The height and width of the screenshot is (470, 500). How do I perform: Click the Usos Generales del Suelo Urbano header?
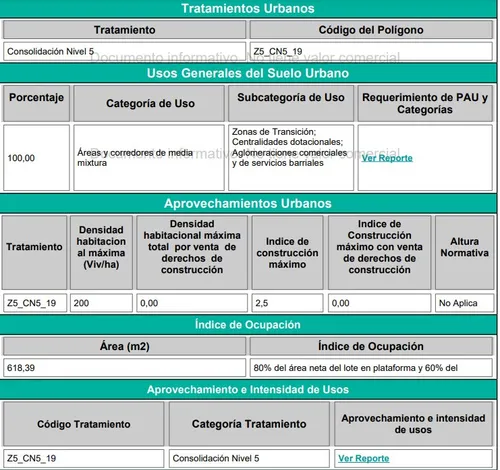pyautogui.click(x=248, y=73)
